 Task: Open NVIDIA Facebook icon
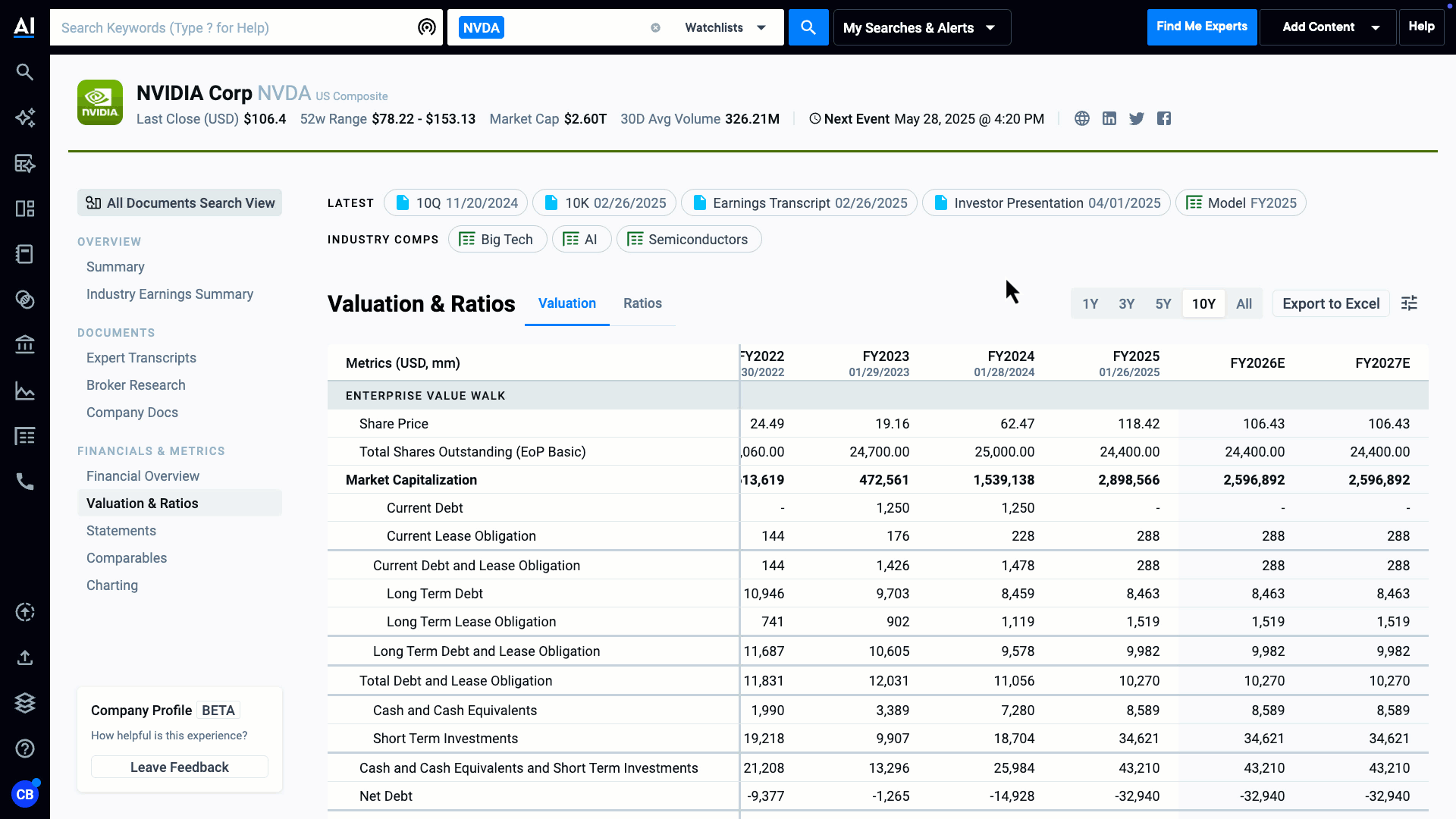tap(1164, 118)
